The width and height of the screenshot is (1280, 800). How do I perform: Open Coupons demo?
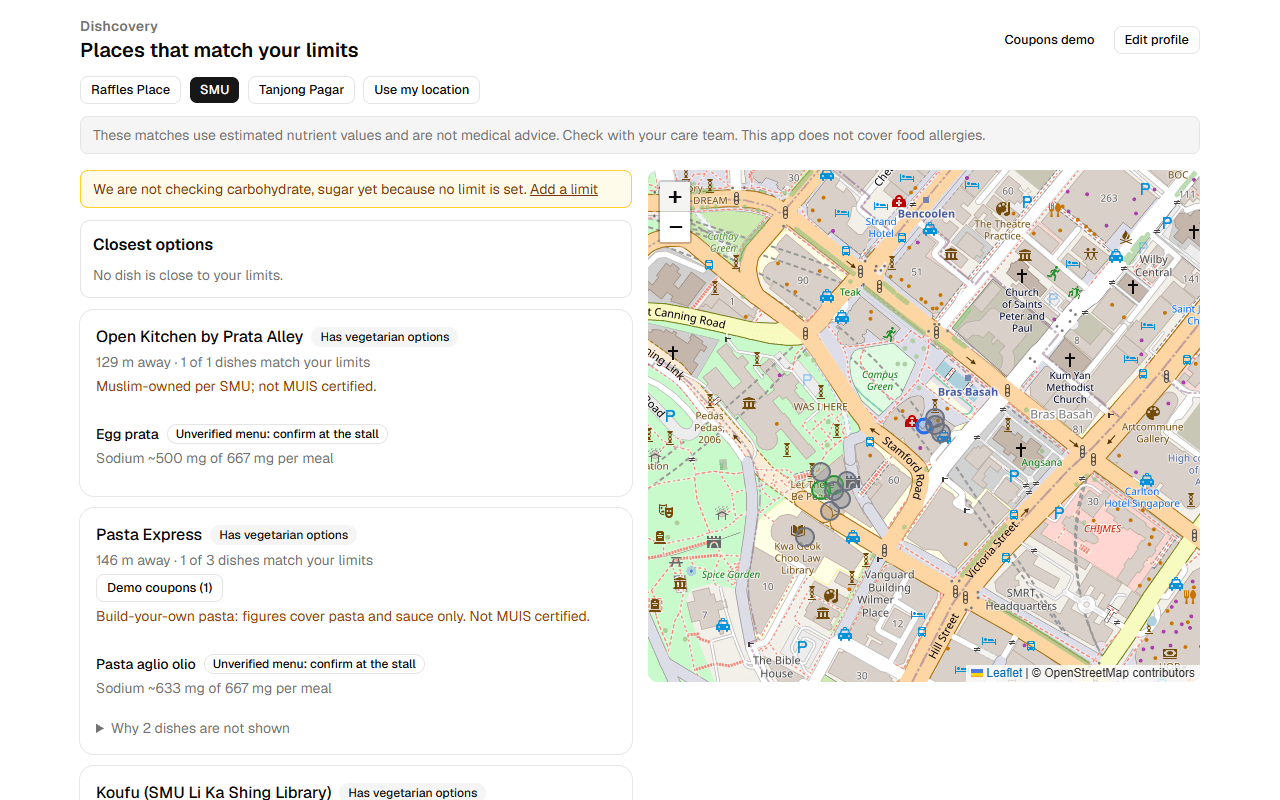pos(1049,40)
